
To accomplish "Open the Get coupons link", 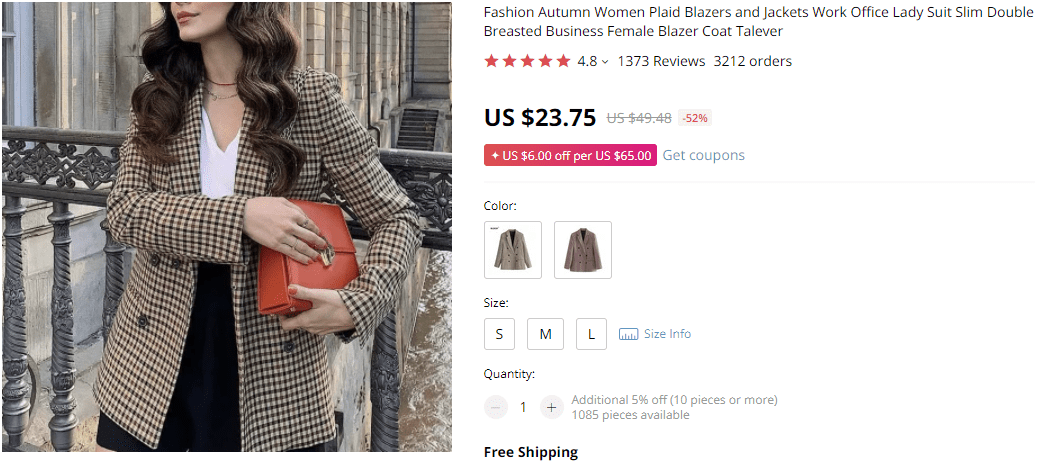I will pyautogui.click(x=703, y=155).
